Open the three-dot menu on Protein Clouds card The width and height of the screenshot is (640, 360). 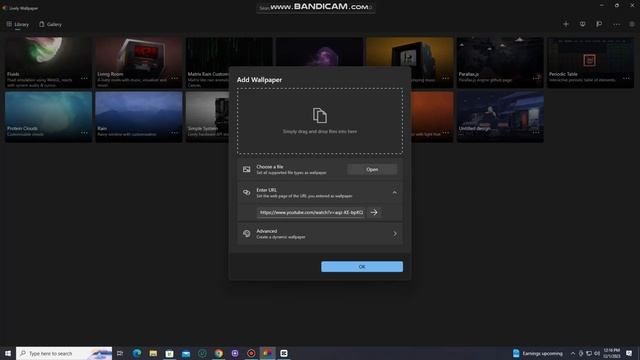(84, 133)
